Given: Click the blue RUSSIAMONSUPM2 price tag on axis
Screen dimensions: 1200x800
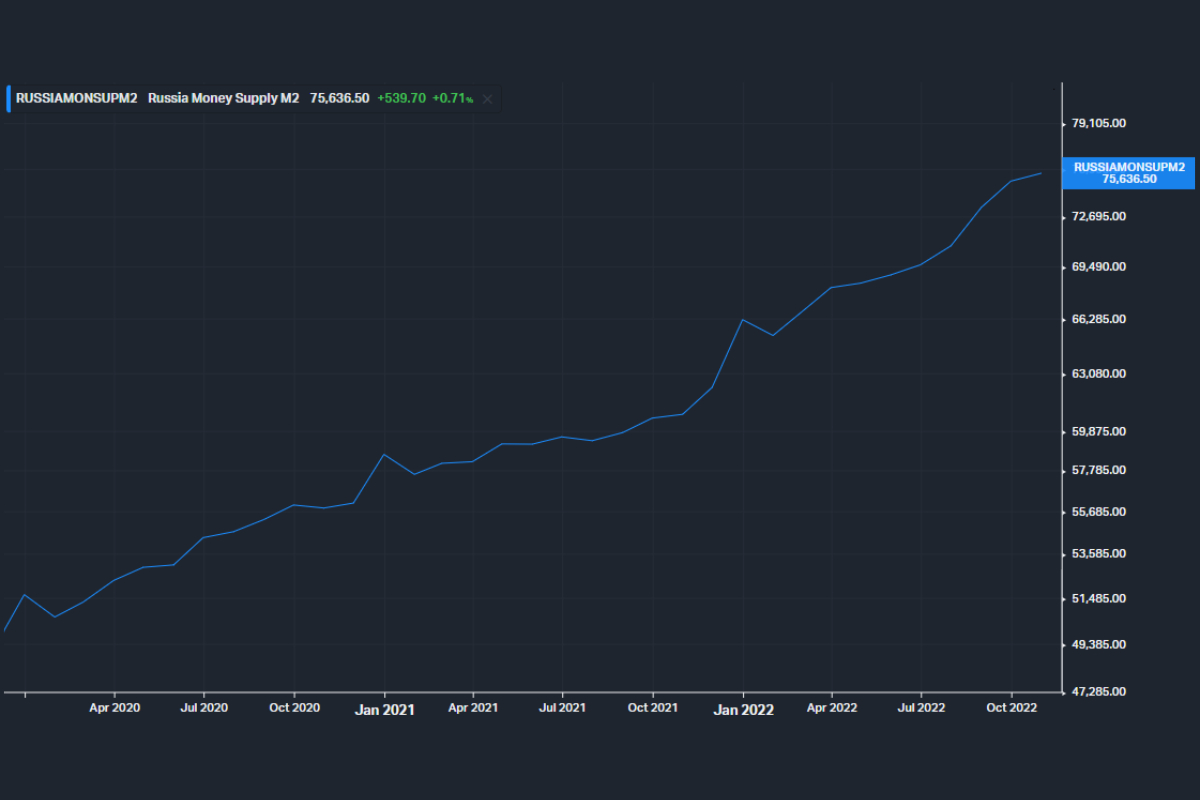Looking at the screenshot, I should pyautogui.click(x=1129, y=173).
